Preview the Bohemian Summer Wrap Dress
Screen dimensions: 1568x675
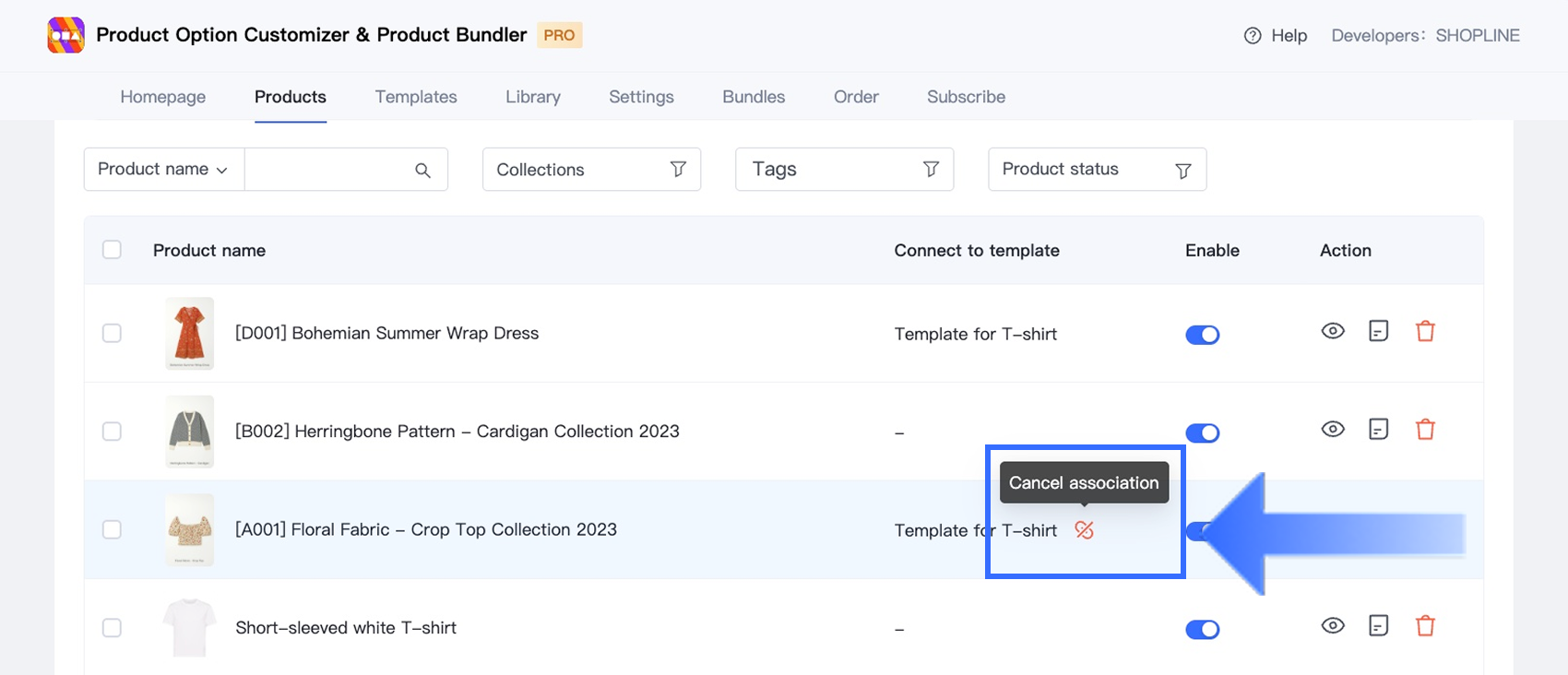click(1333, 331)
